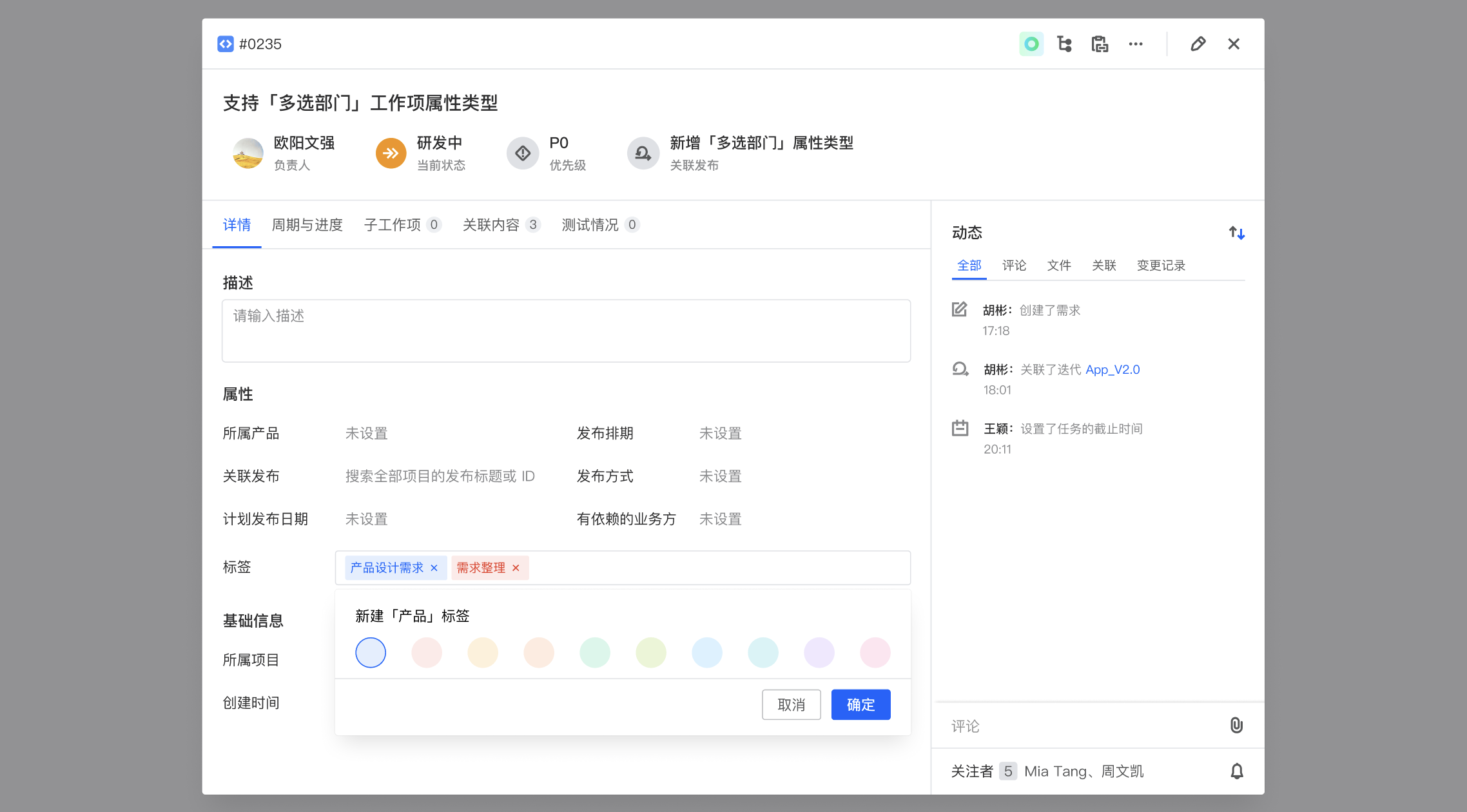
Task: Open the App_V2.0 iteration link
Action: 1112,369
